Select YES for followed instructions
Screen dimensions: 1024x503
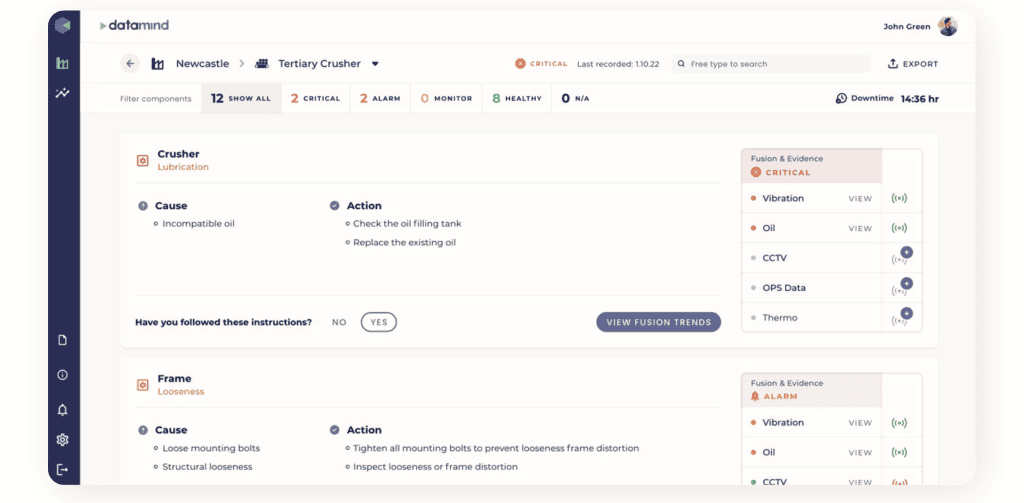point(379,322)
